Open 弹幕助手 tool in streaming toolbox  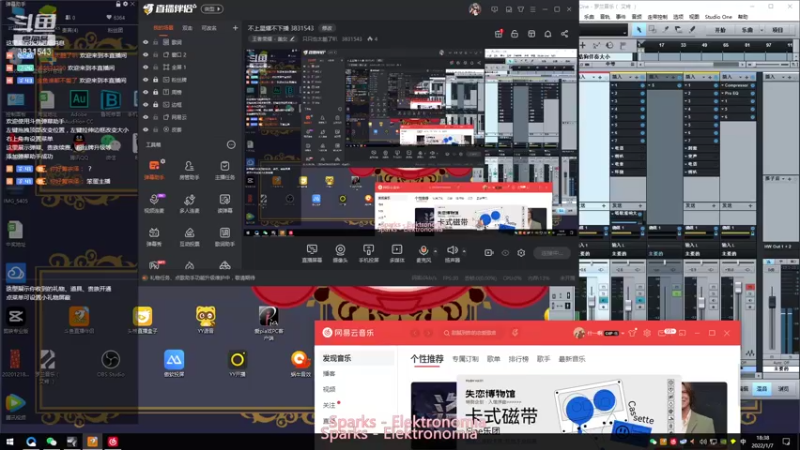(154, 169)
